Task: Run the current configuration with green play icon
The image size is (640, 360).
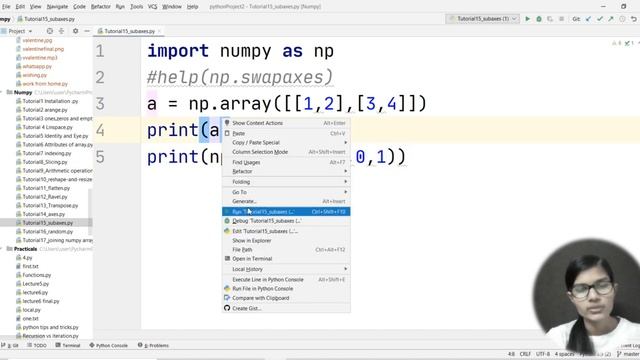Action: coord(527,19)
